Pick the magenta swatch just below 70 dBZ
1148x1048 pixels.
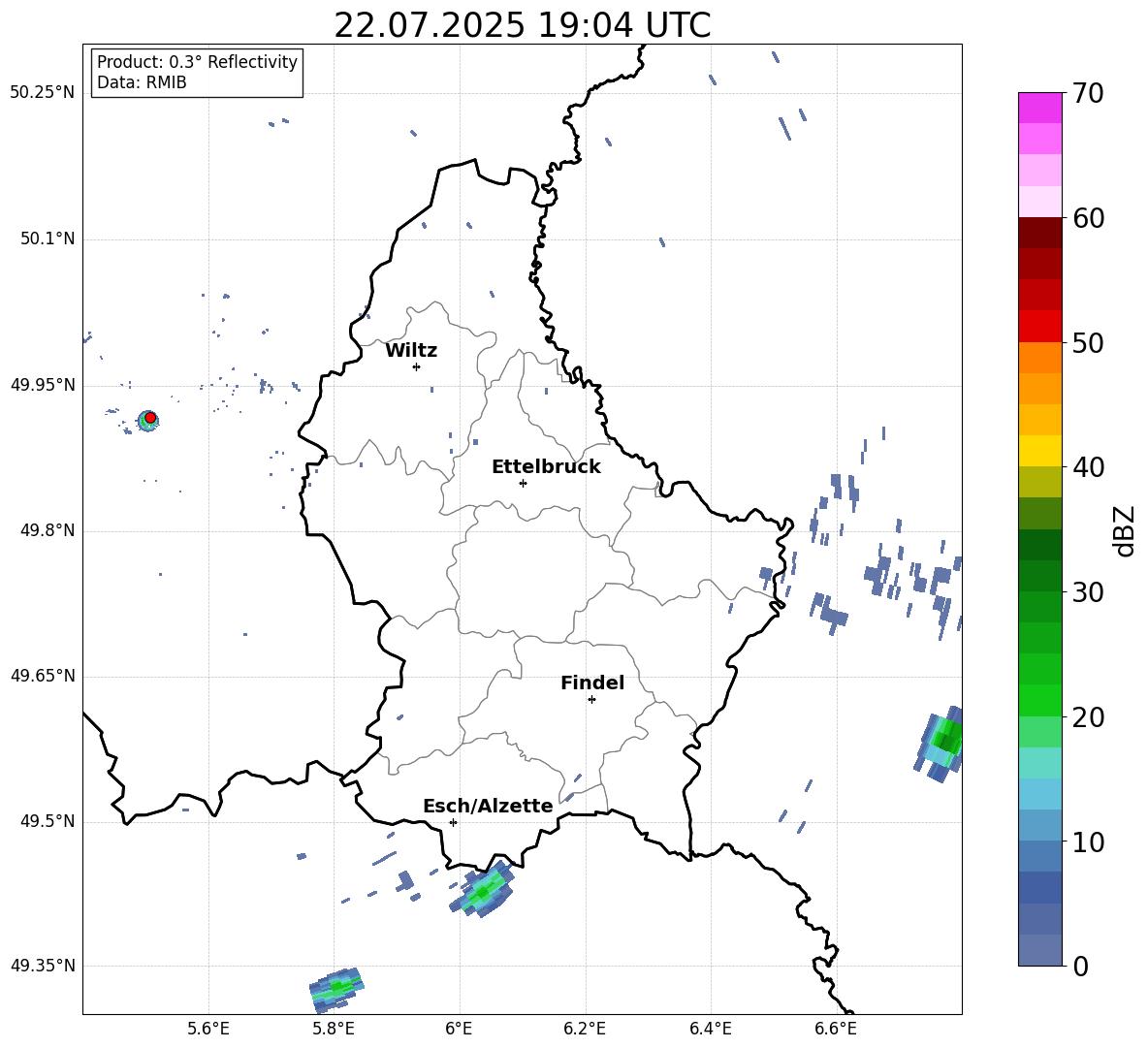point(1040,108)
